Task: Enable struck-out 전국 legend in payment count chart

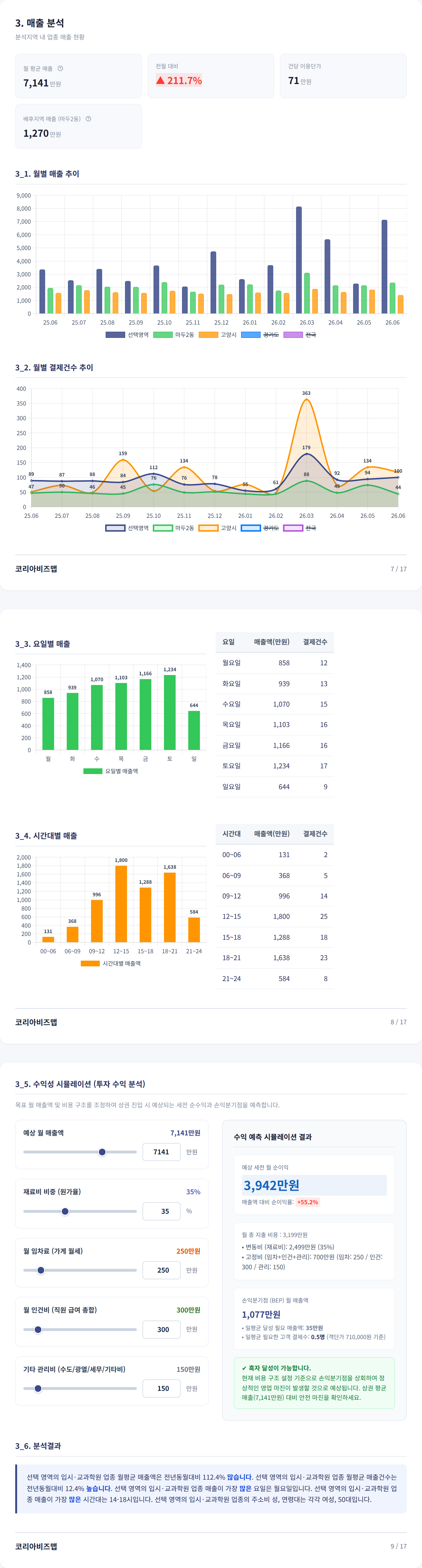Action: (x=300, y=528)
